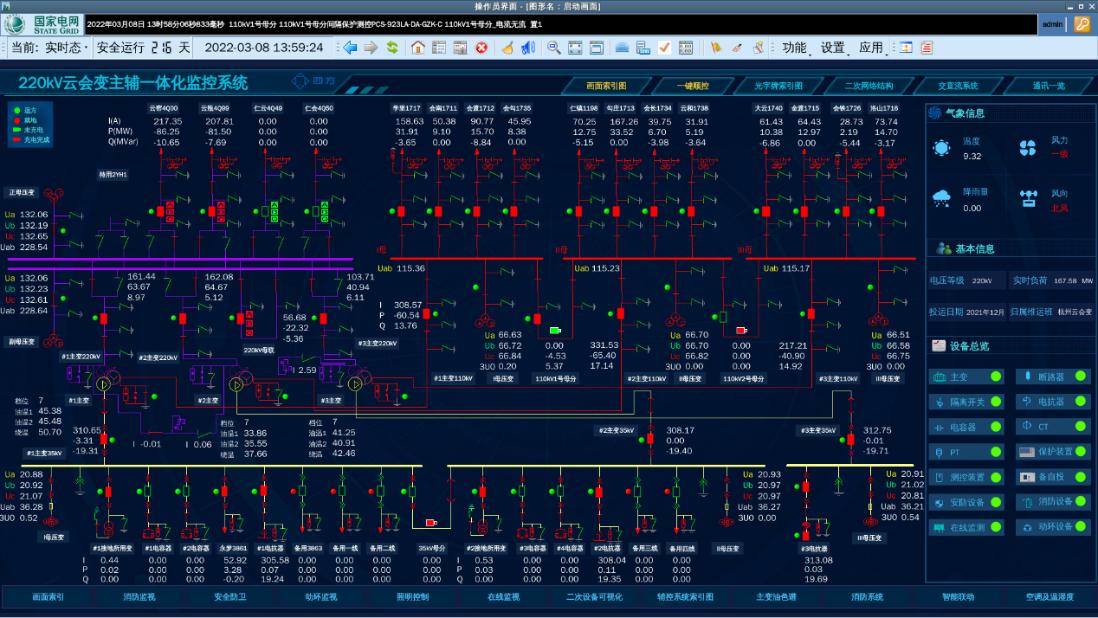This screenshot has width=1098, height=618.
Task: Switch to the 一键顺控 tab
Action: pos(691,86)
